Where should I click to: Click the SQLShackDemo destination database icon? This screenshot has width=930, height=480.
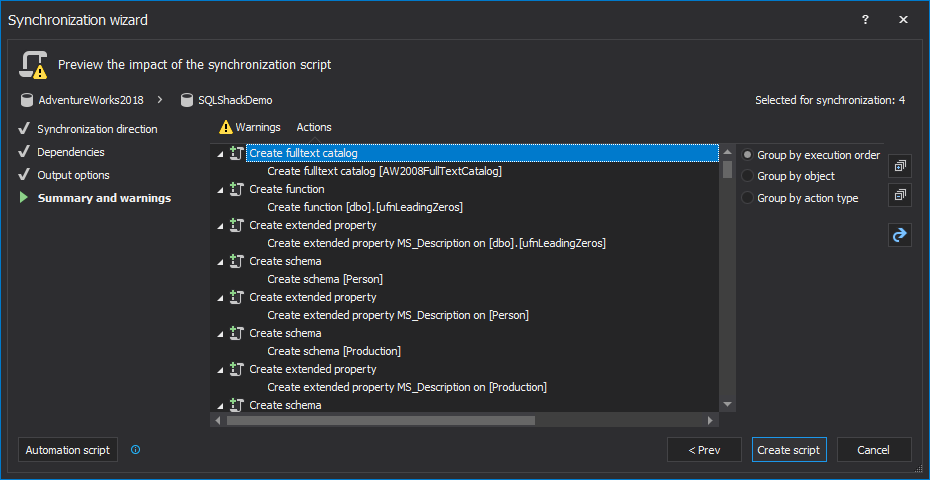click(x=187, y=100)
